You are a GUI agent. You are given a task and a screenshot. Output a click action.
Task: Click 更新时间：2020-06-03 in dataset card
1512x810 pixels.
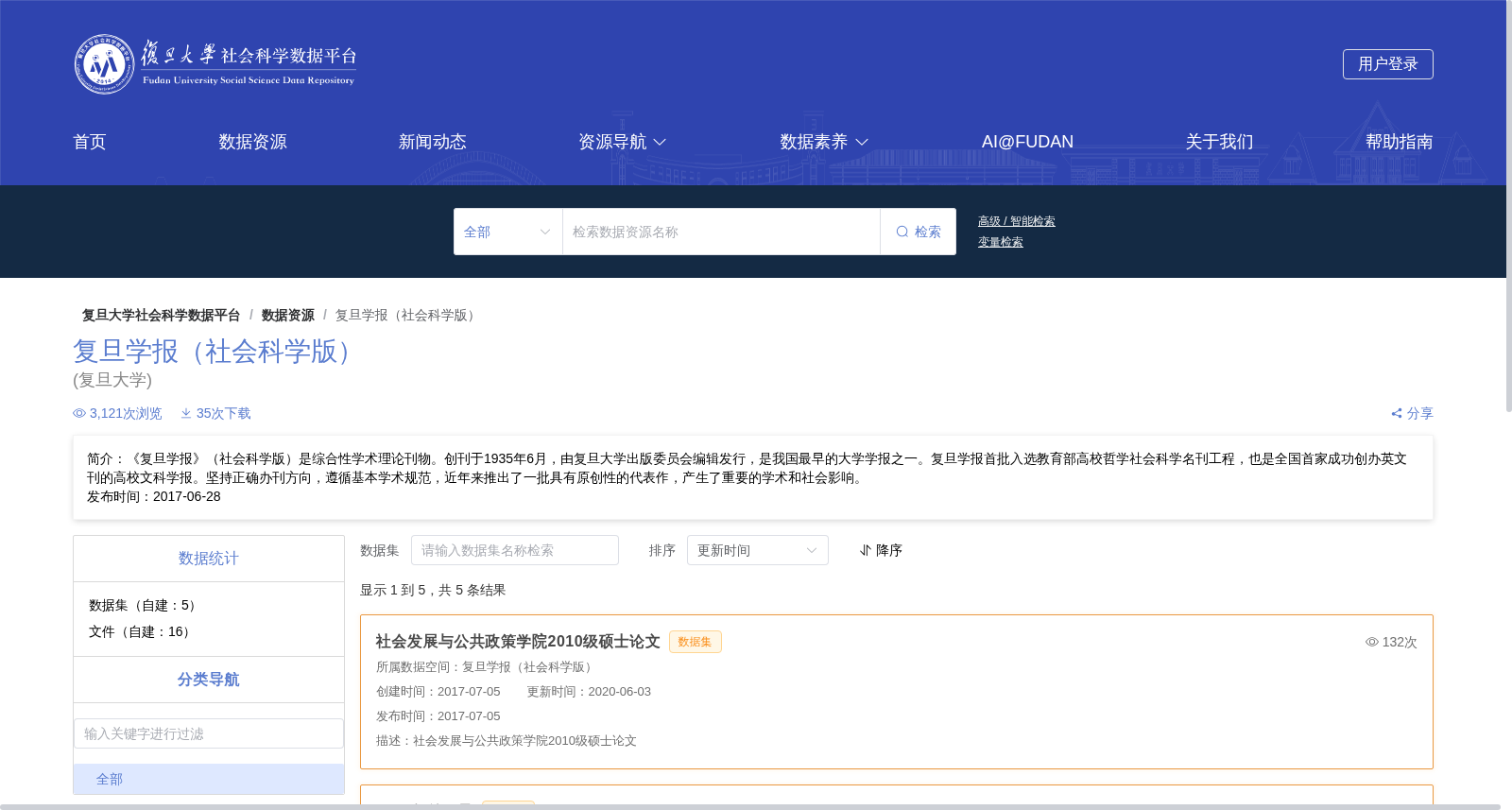click(x=589, y=692)
